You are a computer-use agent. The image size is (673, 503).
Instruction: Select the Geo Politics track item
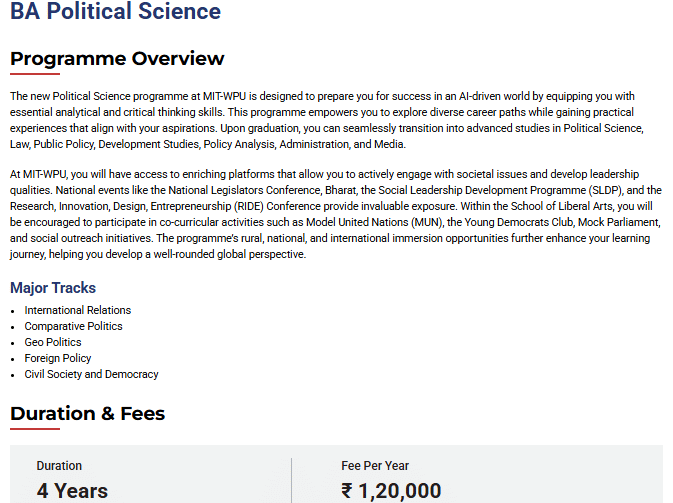point(53,342)
